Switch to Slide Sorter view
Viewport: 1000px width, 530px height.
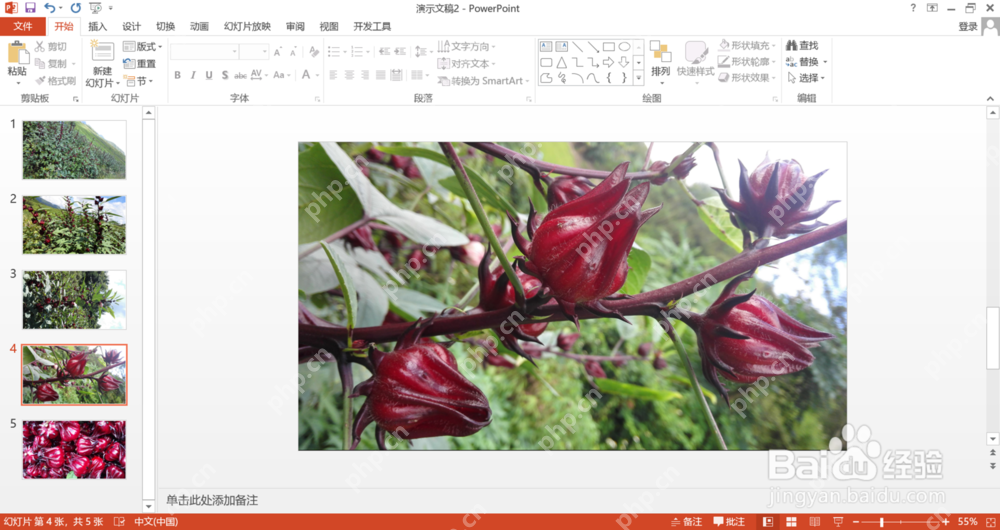click(791, 522)
